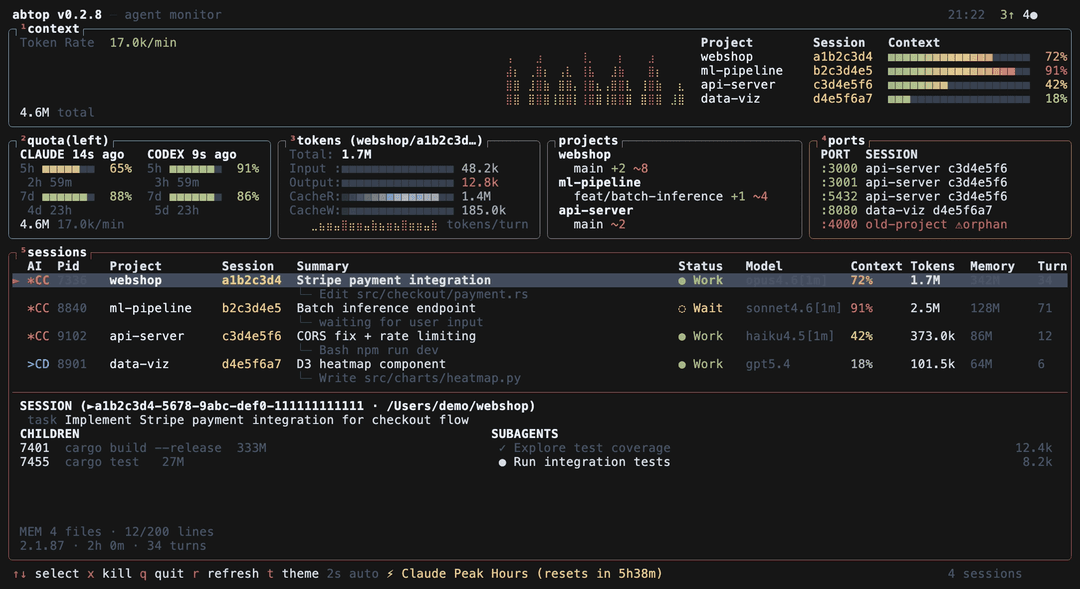1080x589 pixels.
Task: Click the Output tokens bar showing 12.8k
Action: pyautogui.click(x=397, y=183)
